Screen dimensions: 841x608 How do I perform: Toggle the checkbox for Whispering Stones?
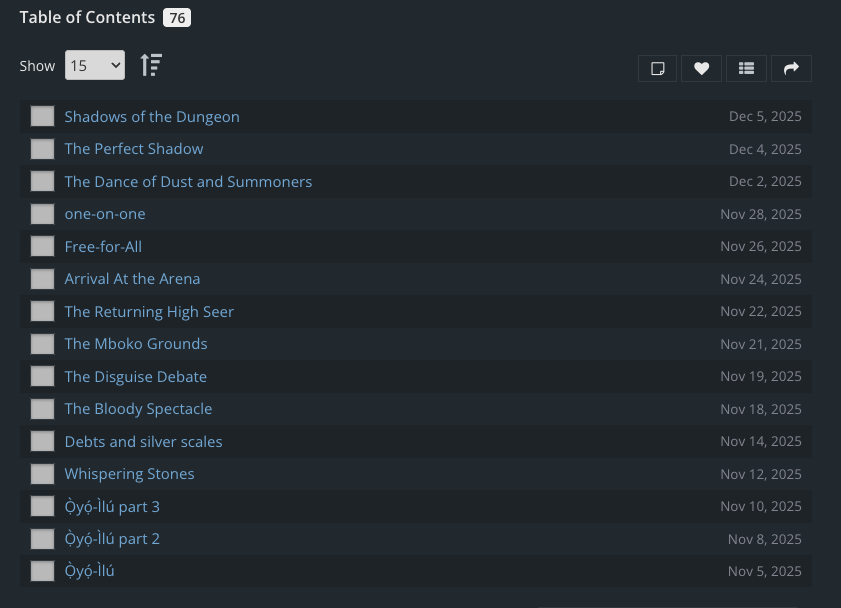point(42,474)
